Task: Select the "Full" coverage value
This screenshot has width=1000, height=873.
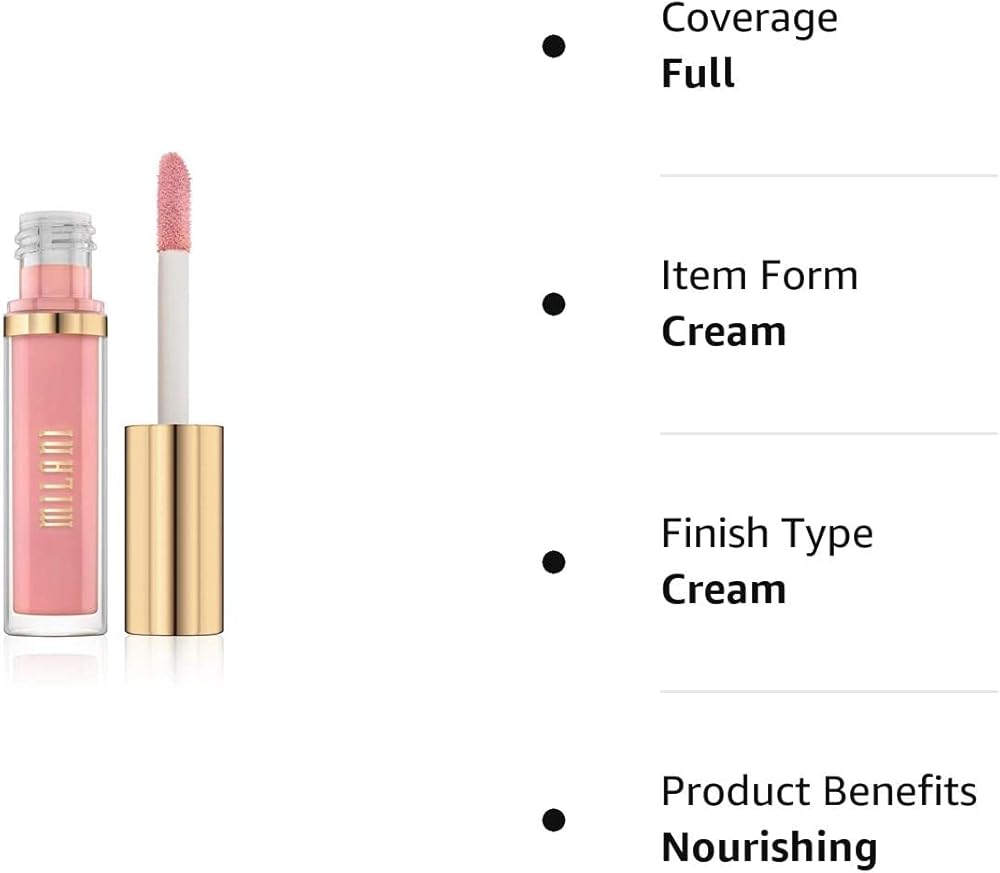Action: click(698, 74)
